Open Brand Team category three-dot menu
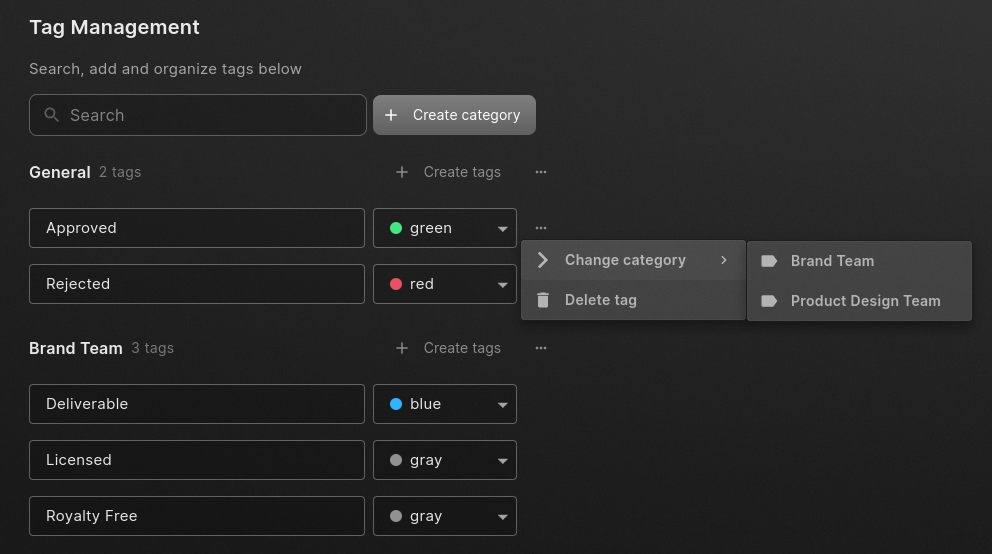This screenshot has width=992, height=554. pyautogui.click(x=540, y=348)
